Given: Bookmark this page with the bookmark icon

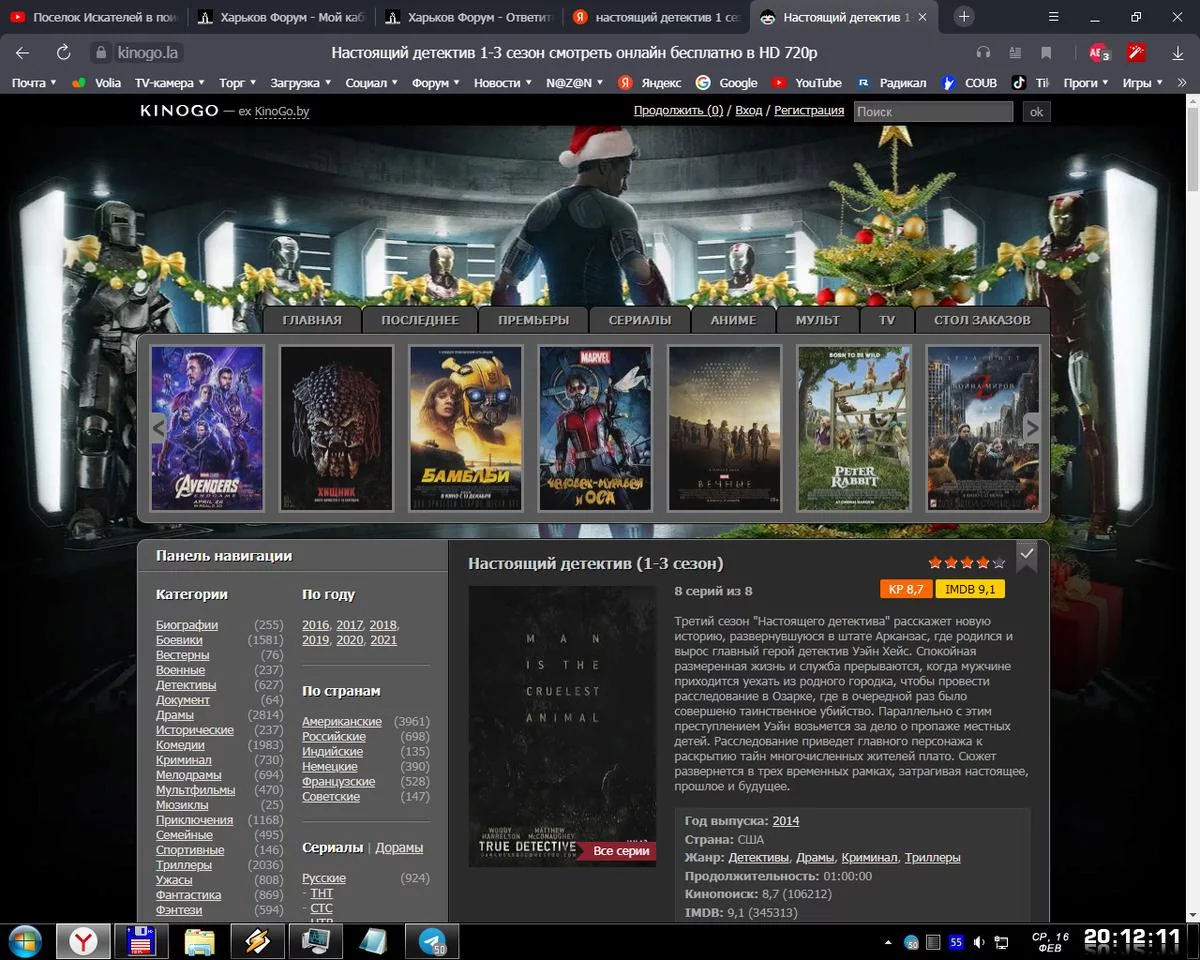Looking at the screenshot, I should pos(1046,53).
